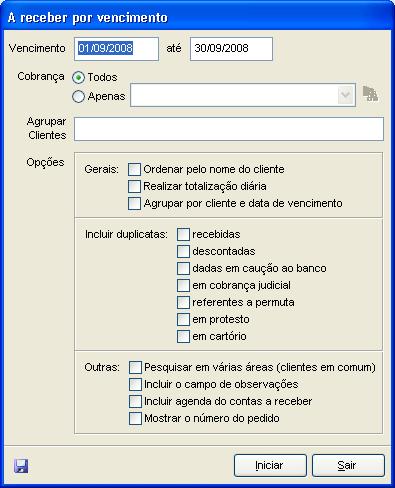
Task: Click the Agrupar Clientes text field
Action: pyautogui.click(x=229, y=129)
